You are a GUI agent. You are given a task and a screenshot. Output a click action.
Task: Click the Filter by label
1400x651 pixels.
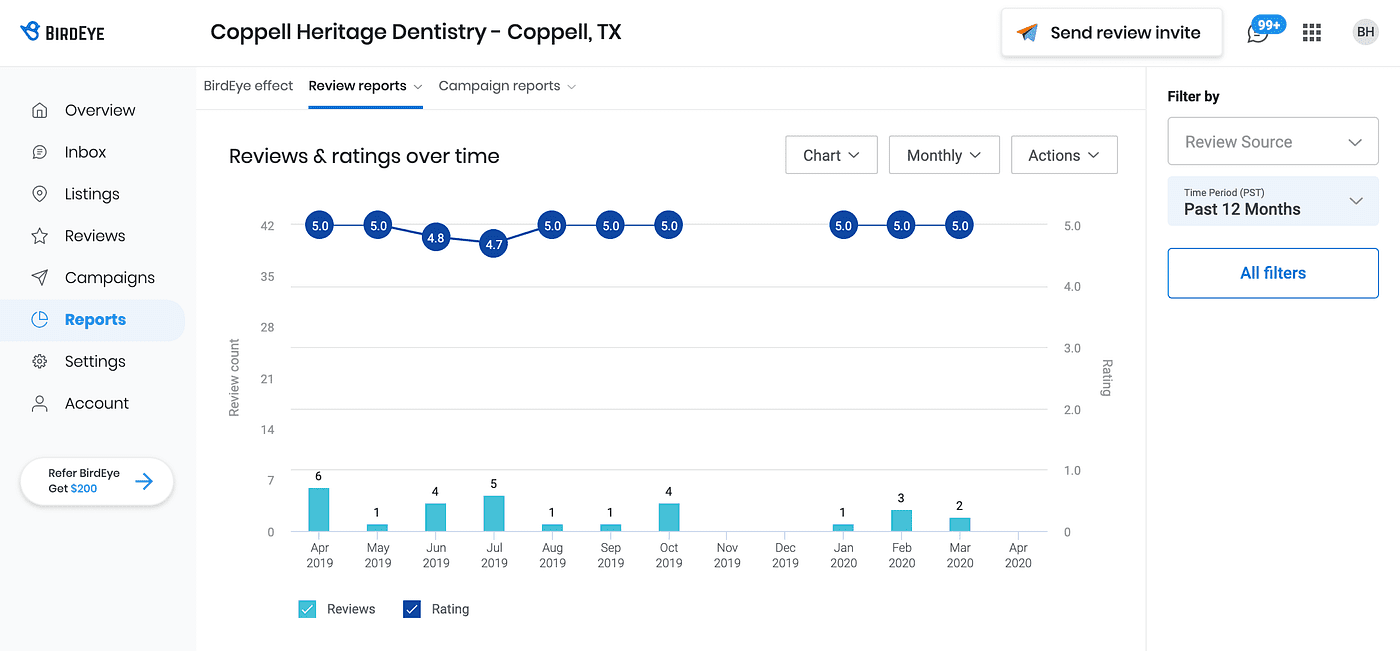(1194, 97)
